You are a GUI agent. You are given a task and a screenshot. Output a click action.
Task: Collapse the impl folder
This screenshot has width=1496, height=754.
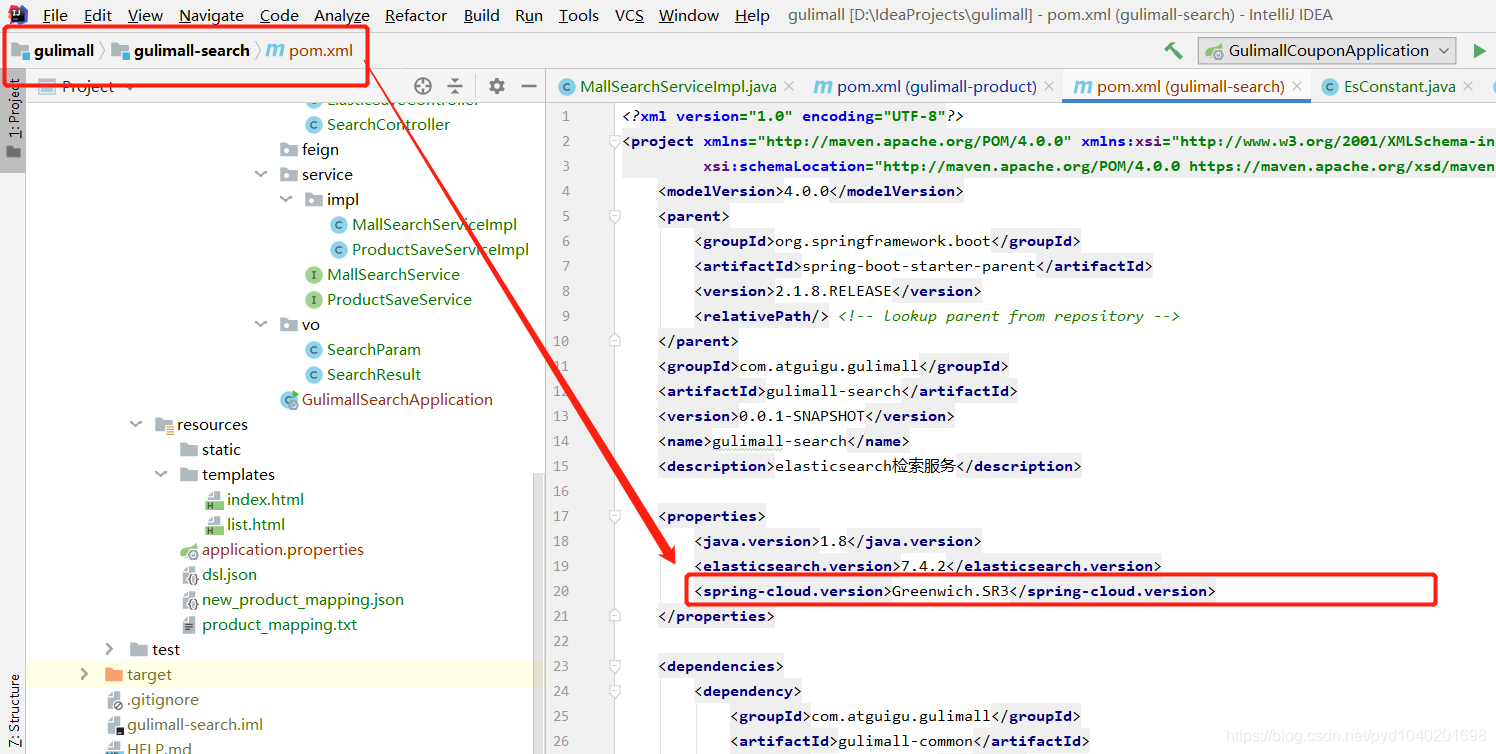286,200
